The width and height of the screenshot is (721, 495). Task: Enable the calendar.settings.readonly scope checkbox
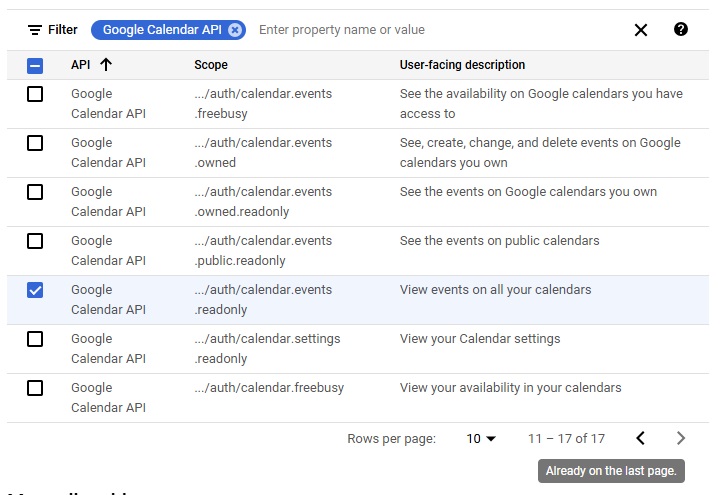(x=35, y=339)
